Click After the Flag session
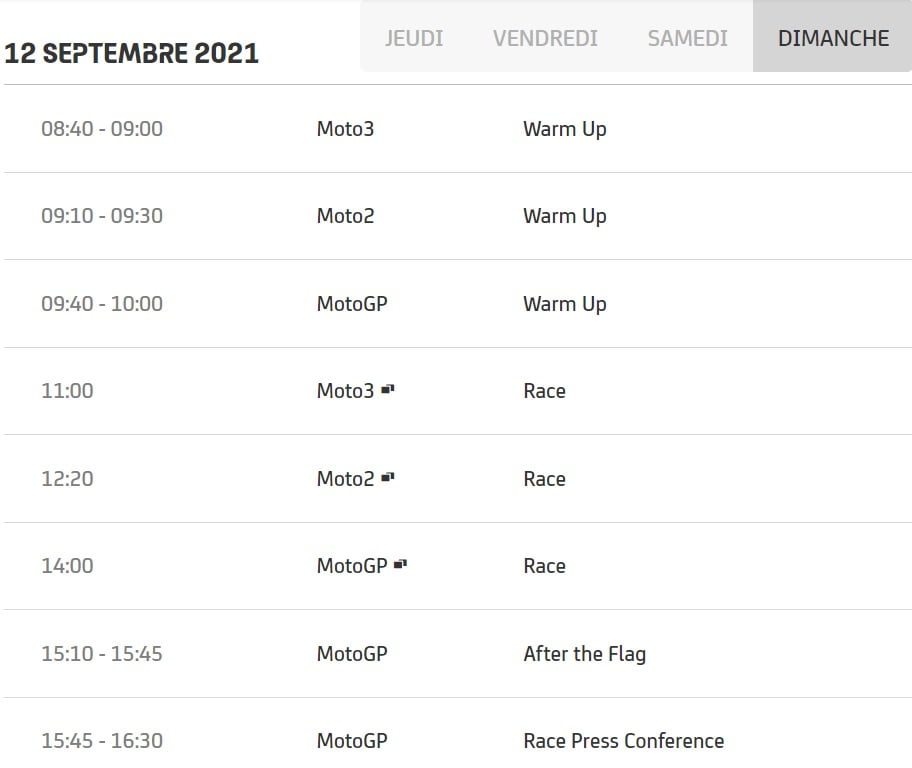The height and width of the screenshot is (768, 912). [x=584, y=654]
